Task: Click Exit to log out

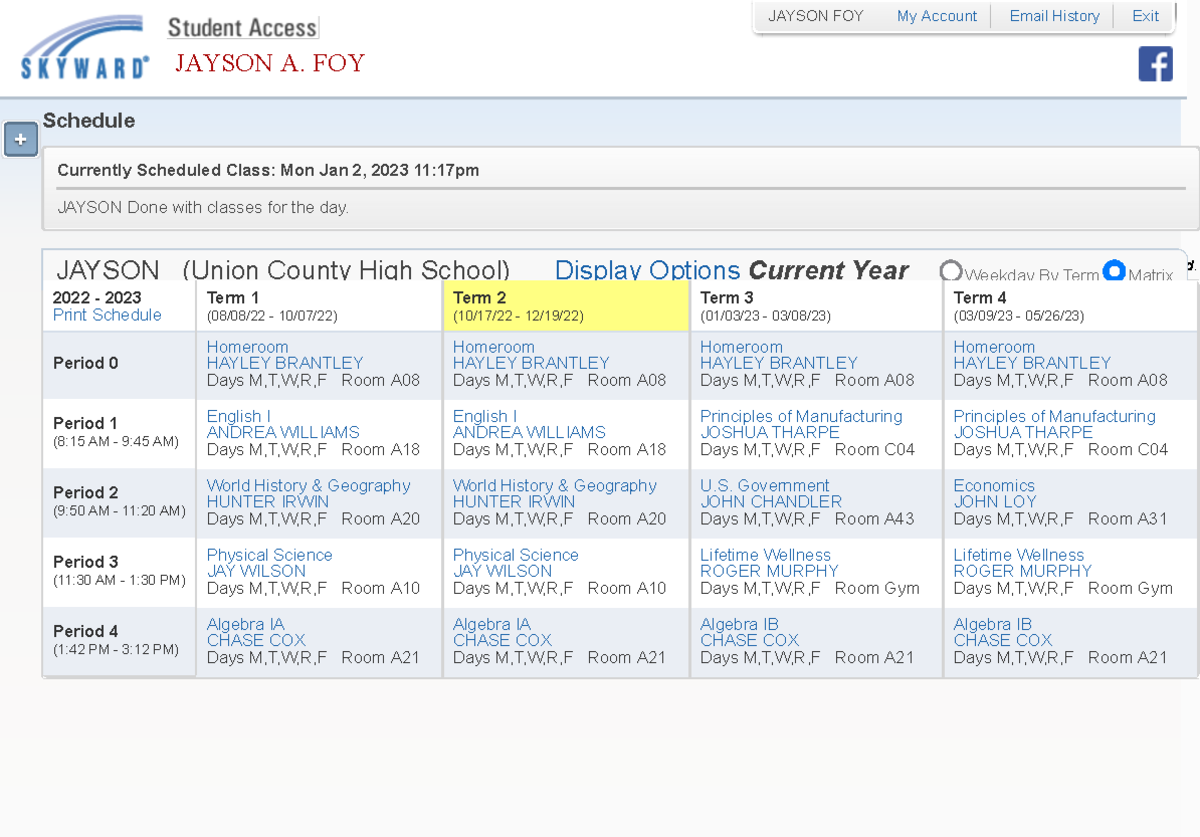Action: (1143, 16)
